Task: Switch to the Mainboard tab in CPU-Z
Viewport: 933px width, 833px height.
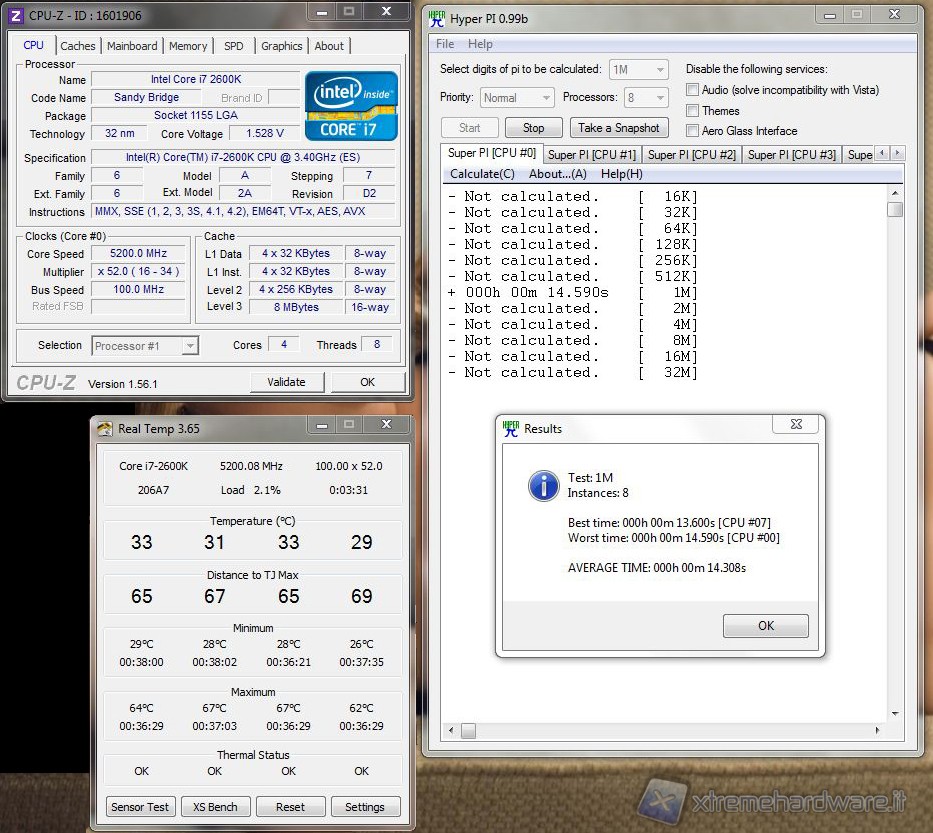Action: pos(132,46)
